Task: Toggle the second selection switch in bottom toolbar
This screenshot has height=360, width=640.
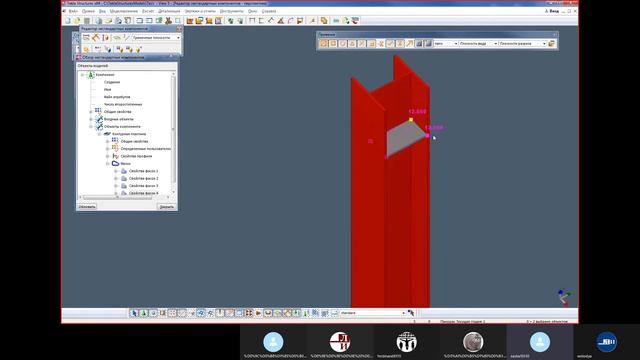Action: pyautogui.click(x=143, y=313)
